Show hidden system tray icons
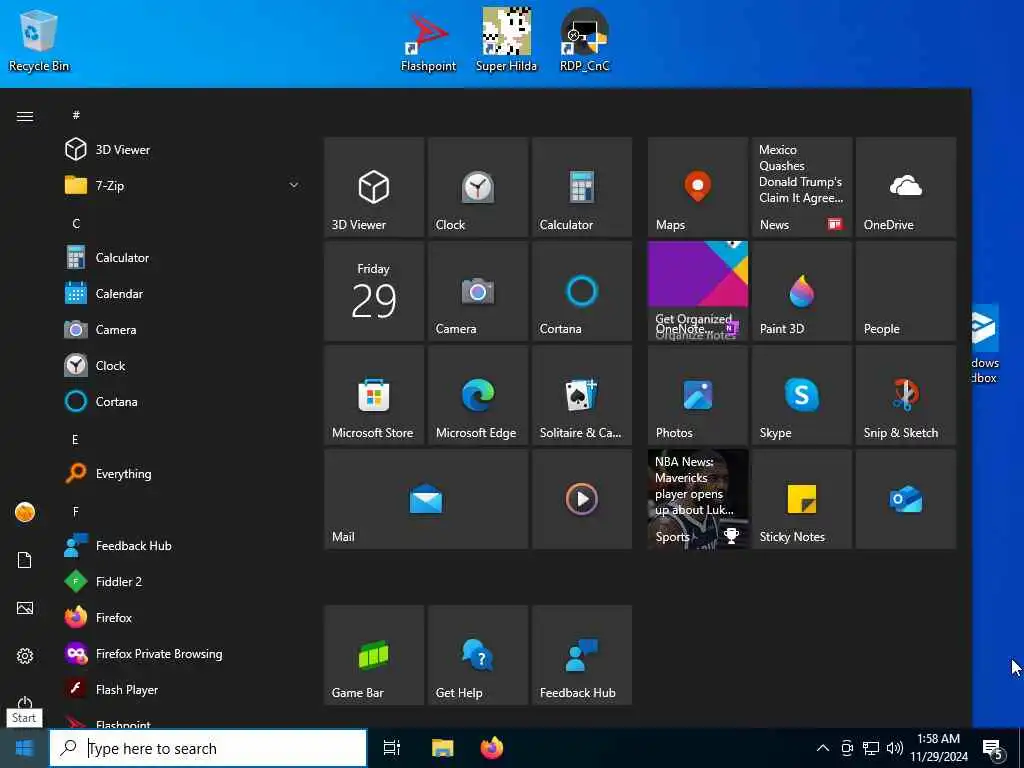 823,748
